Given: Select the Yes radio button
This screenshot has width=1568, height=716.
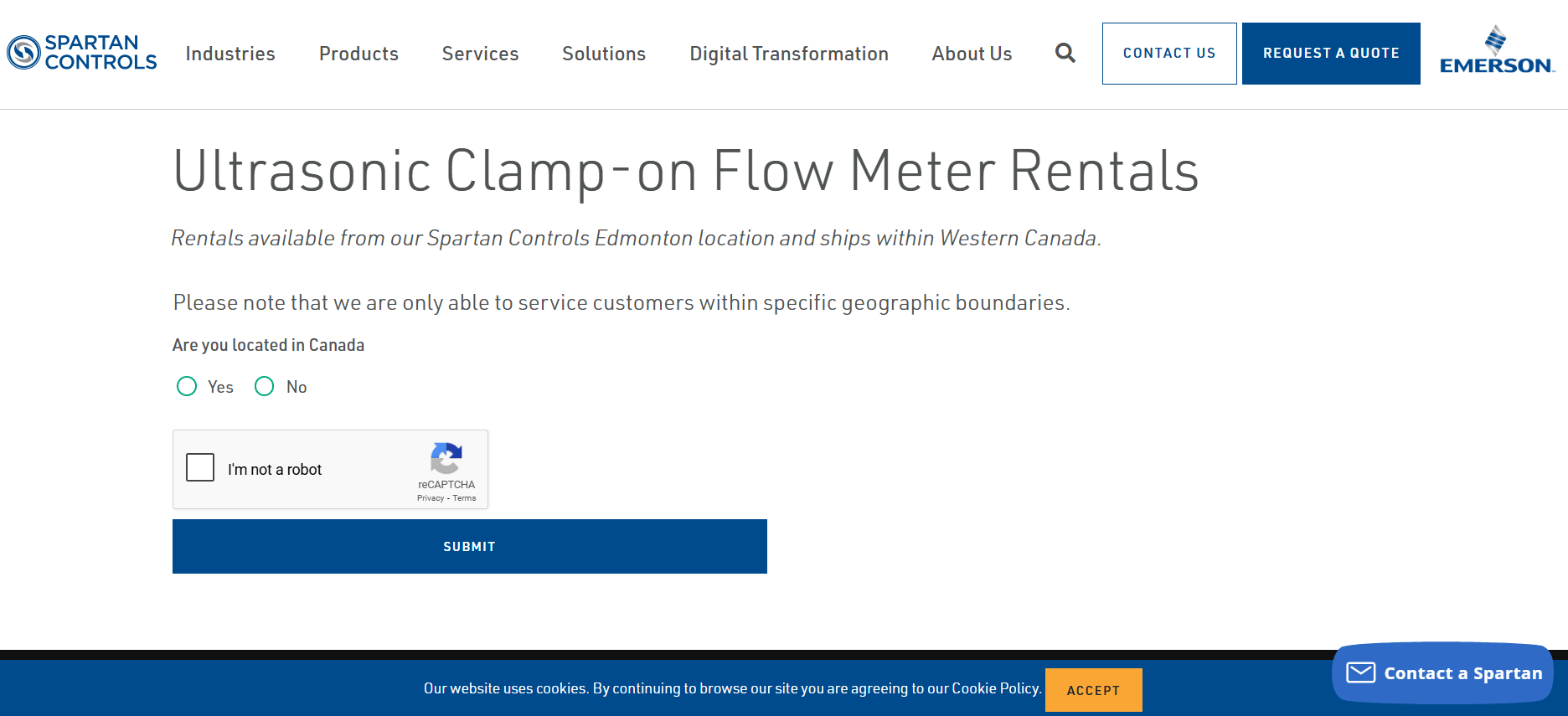Looking at the screenshot, I should (x=187, y=386).
